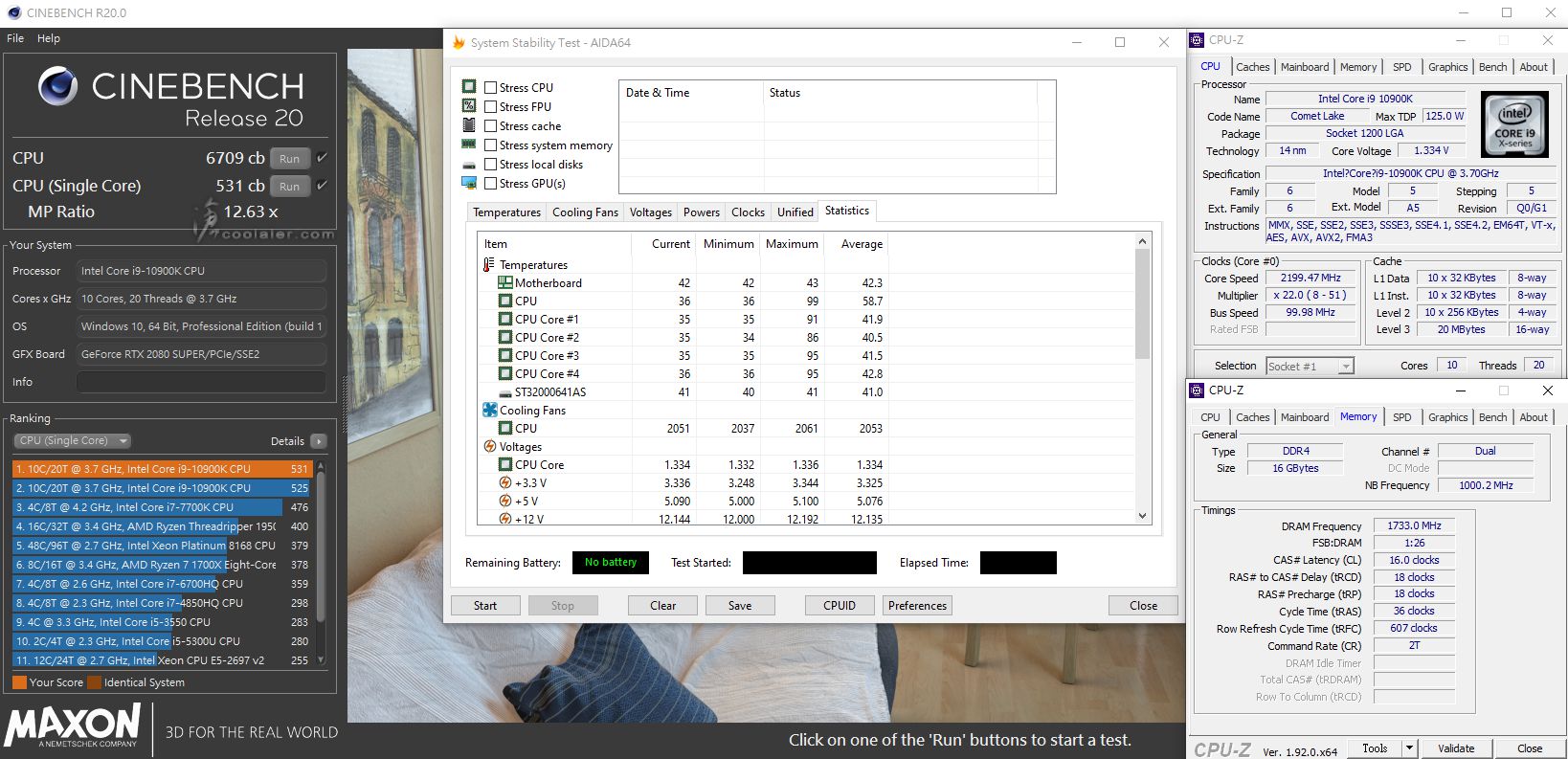Click the CPUID button in AIDA64
The width and height of the screenshot is (1568, 759).
pyautogui.click(x=840, y=606)
